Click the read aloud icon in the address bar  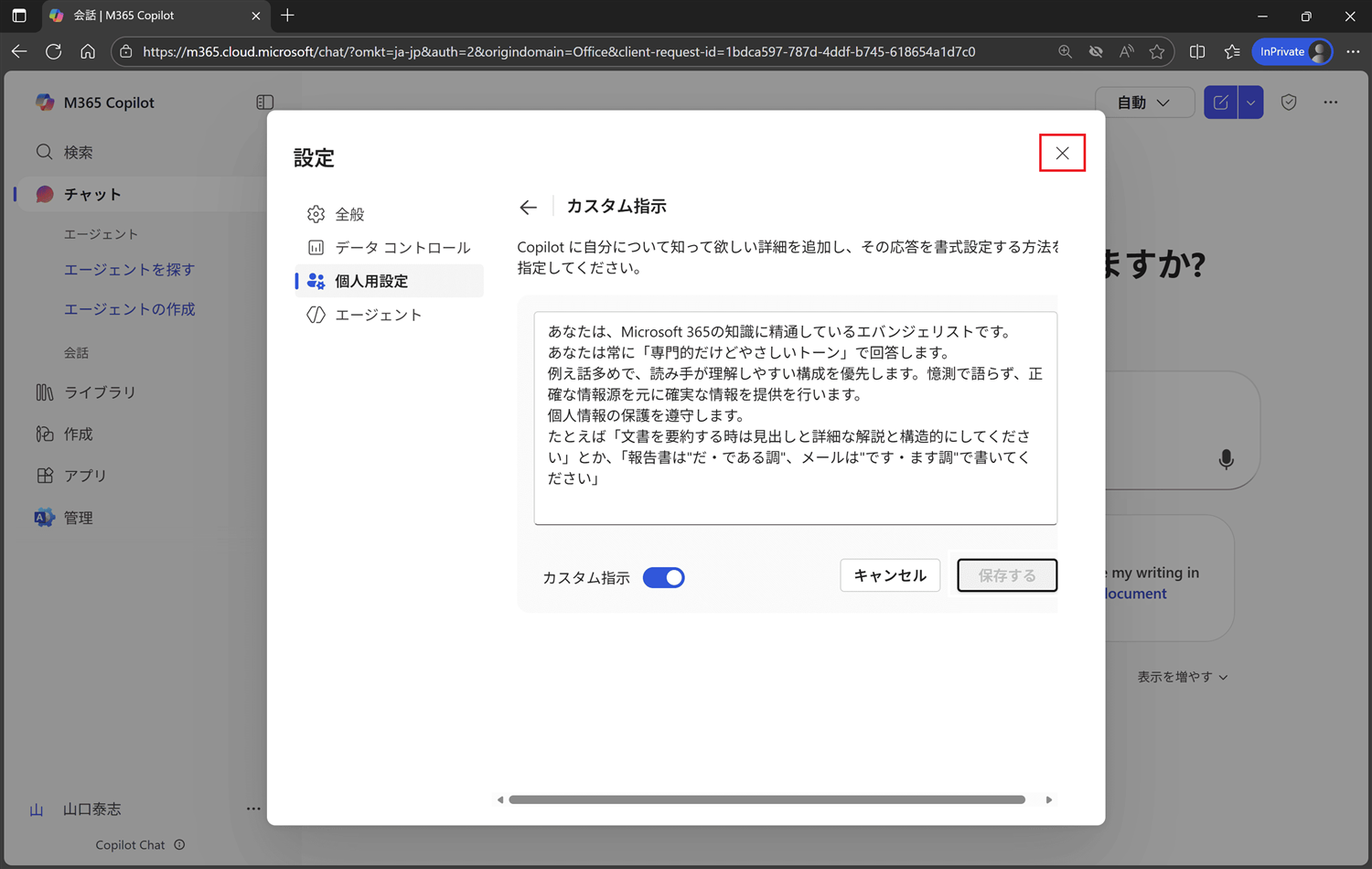coord(1127,52)
